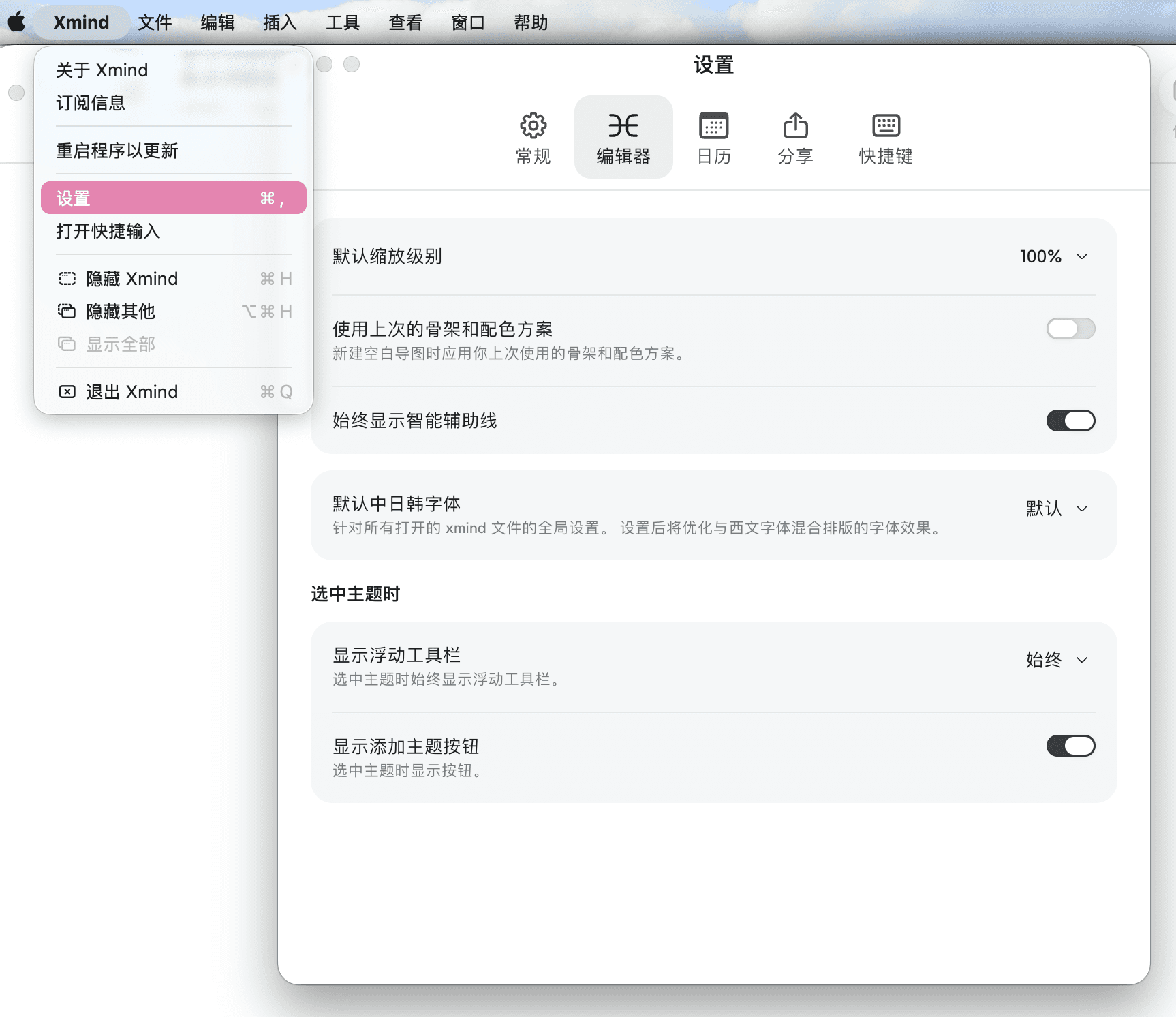Switch to the 日历 calendar tab
This screenshot has height=1017, width=1176.
[x=713, y=138]
